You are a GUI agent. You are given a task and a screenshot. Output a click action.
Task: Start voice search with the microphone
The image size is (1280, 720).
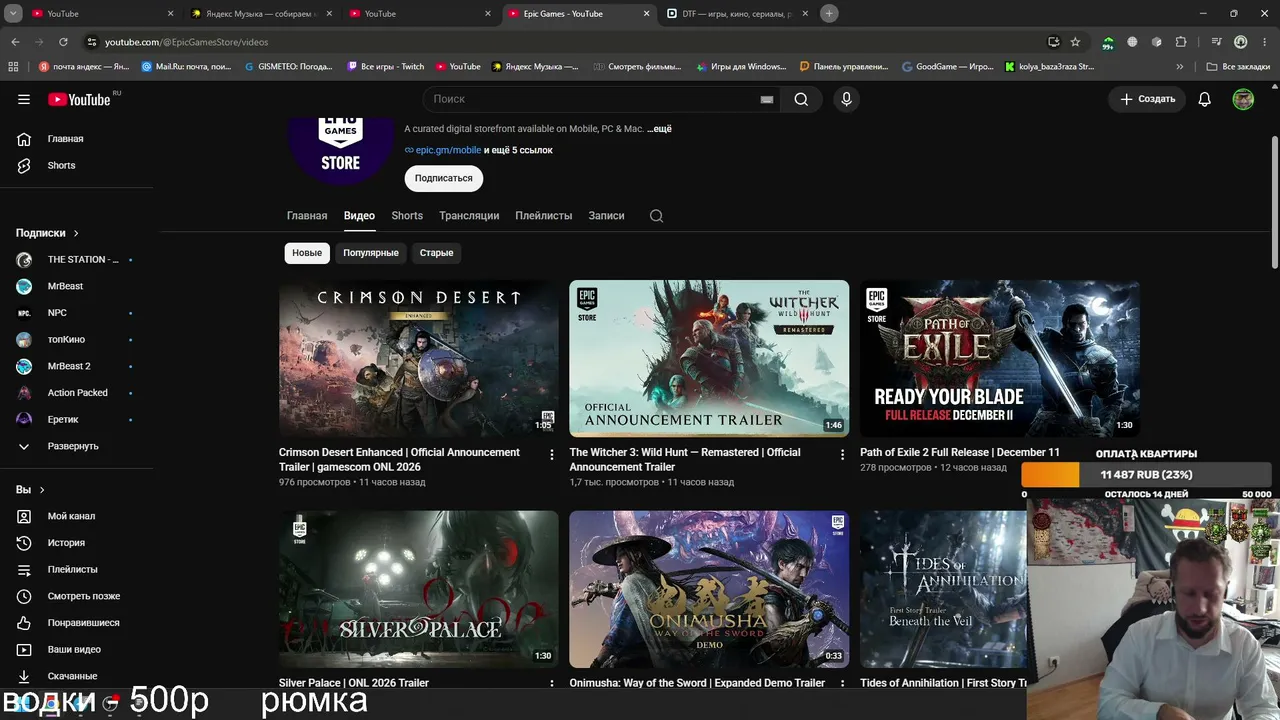[x=846, y=99]
